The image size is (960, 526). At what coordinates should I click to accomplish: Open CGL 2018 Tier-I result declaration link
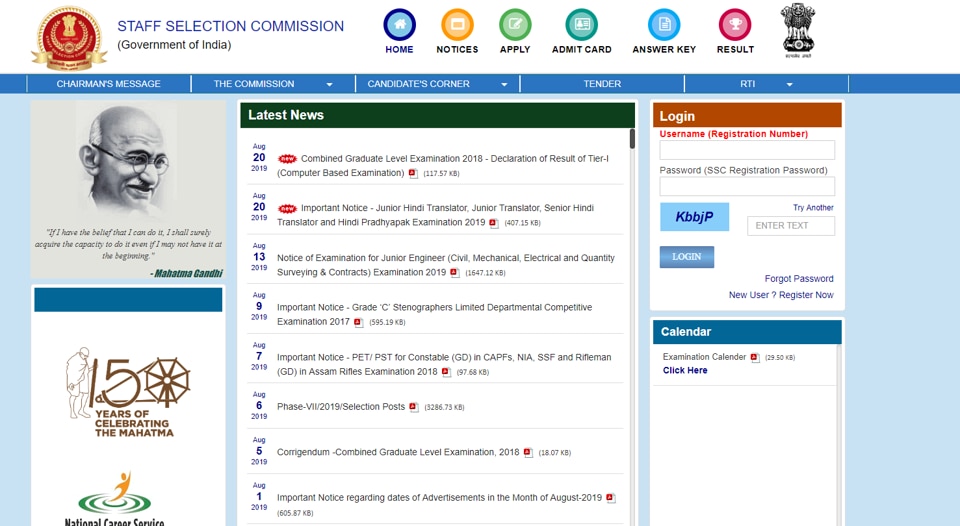[443, 166]
